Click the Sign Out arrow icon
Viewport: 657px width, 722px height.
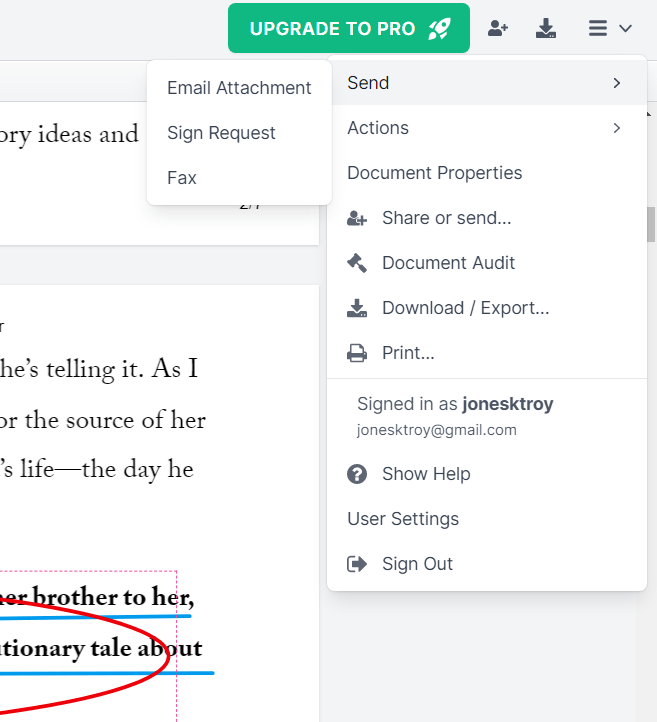[357, 564]
